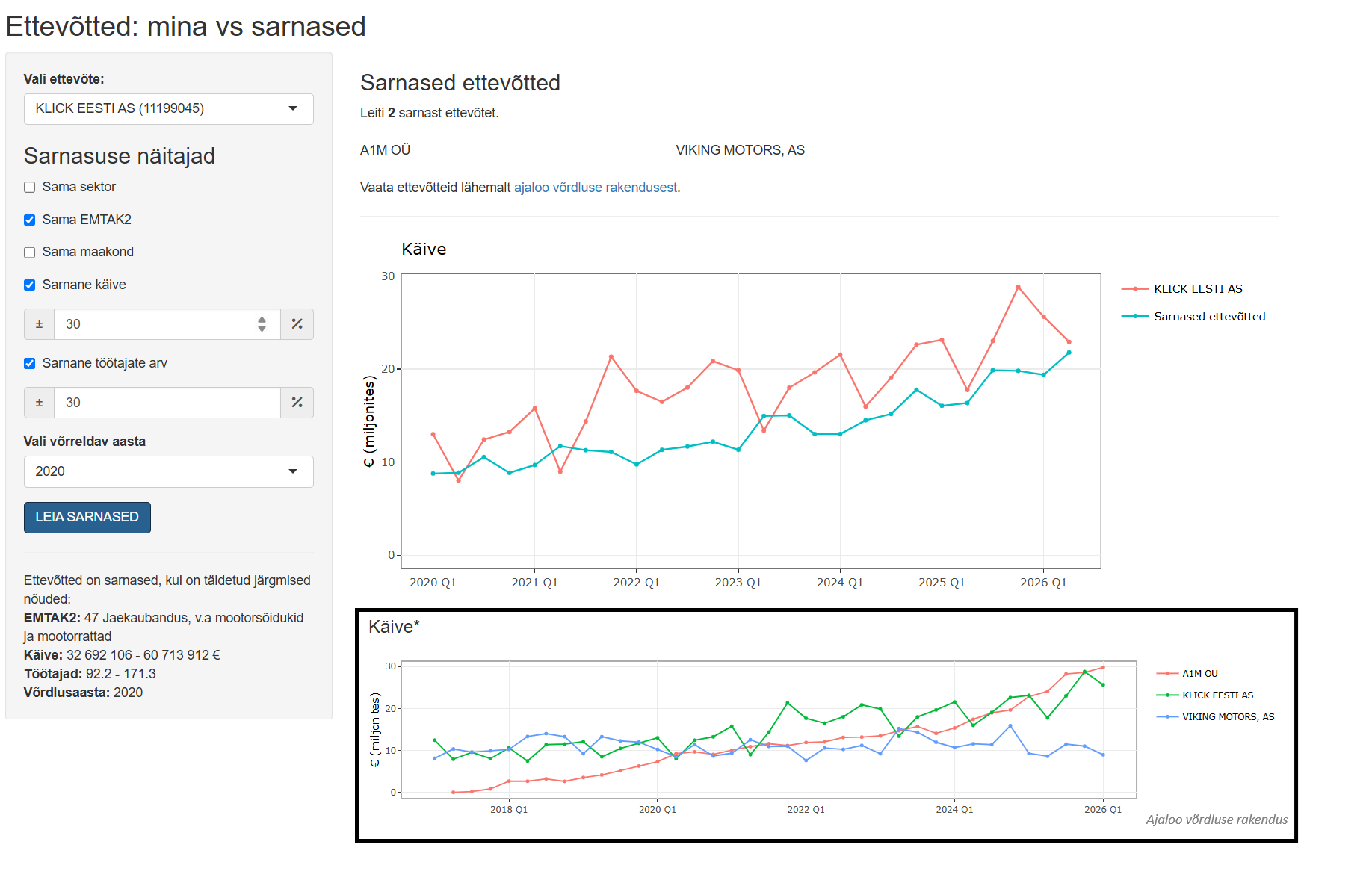Click the 2018 Q1 axis label in lower chart
The height and width of the screenshot is (883, 1372).
509,810
